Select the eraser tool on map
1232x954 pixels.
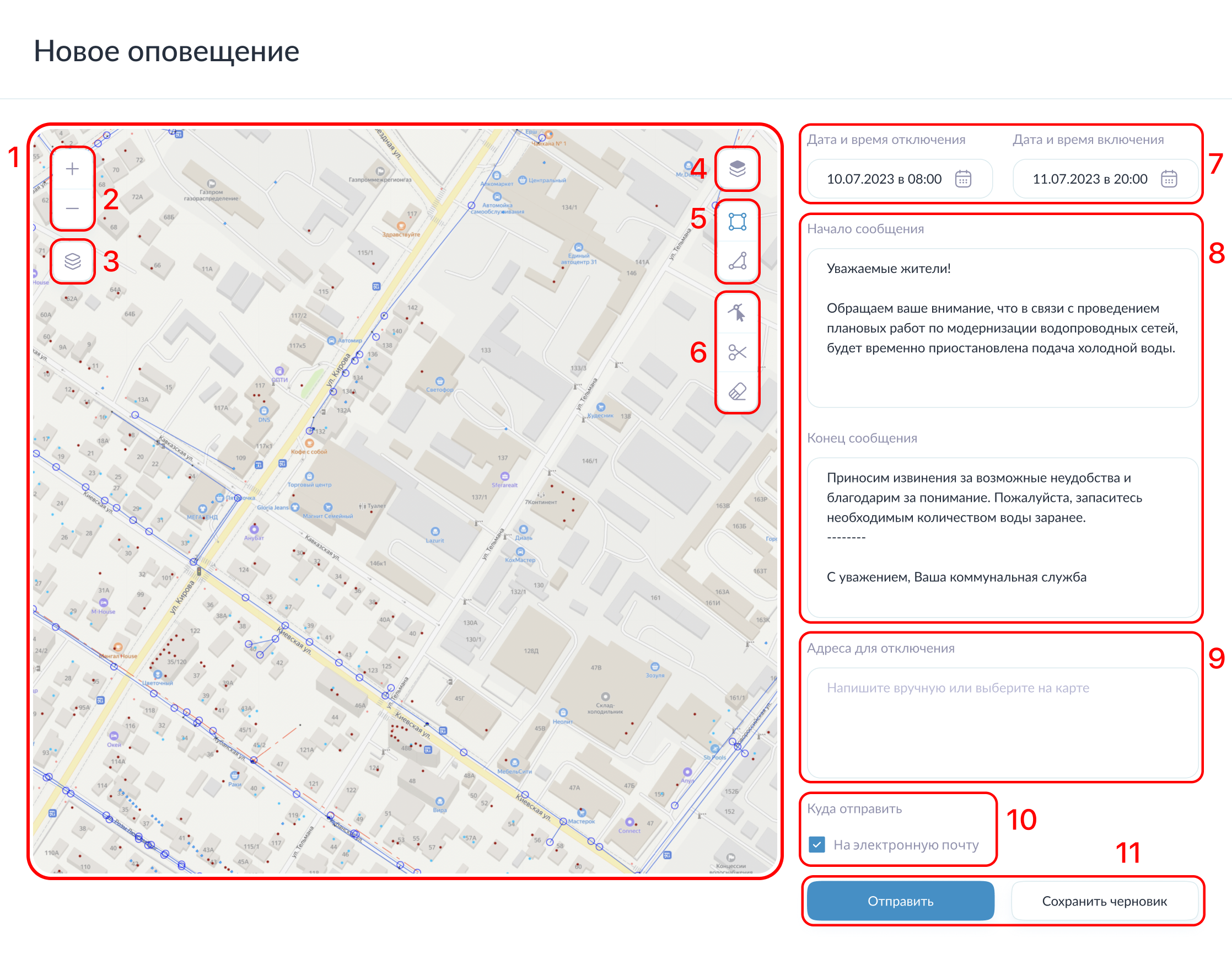(738, 392)
